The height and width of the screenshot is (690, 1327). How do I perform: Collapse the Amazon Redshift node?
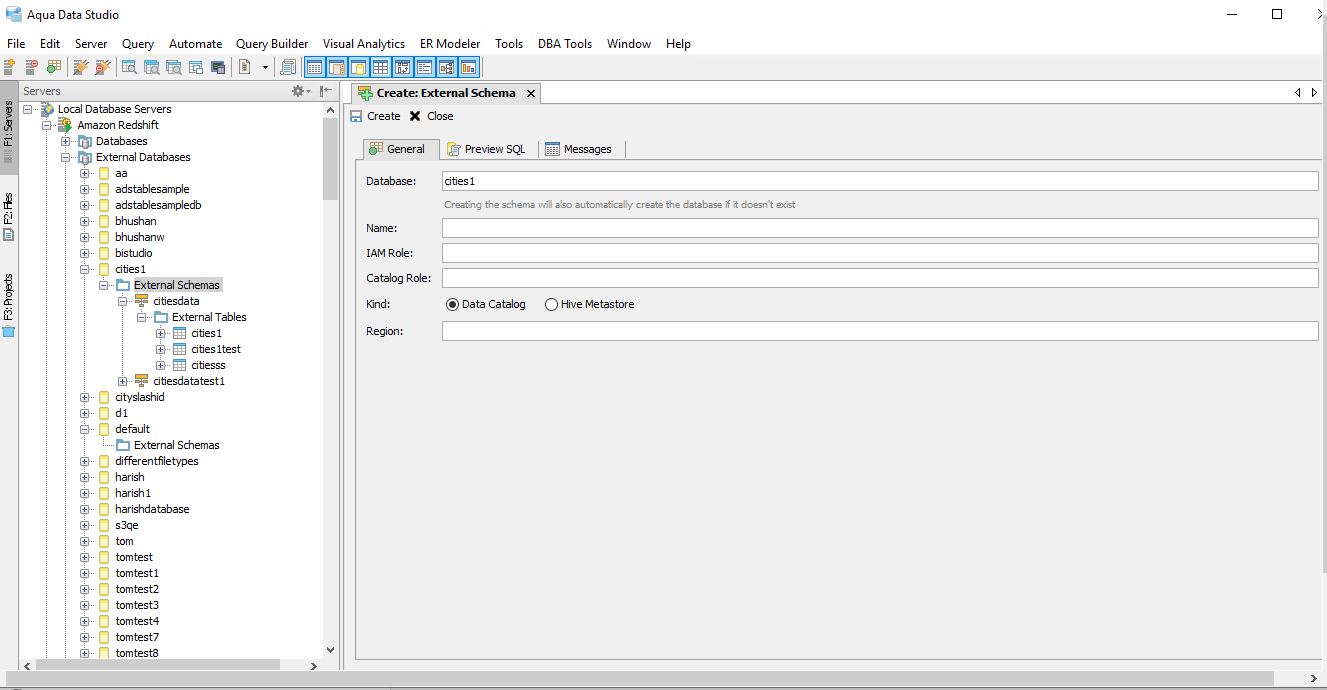47,125
